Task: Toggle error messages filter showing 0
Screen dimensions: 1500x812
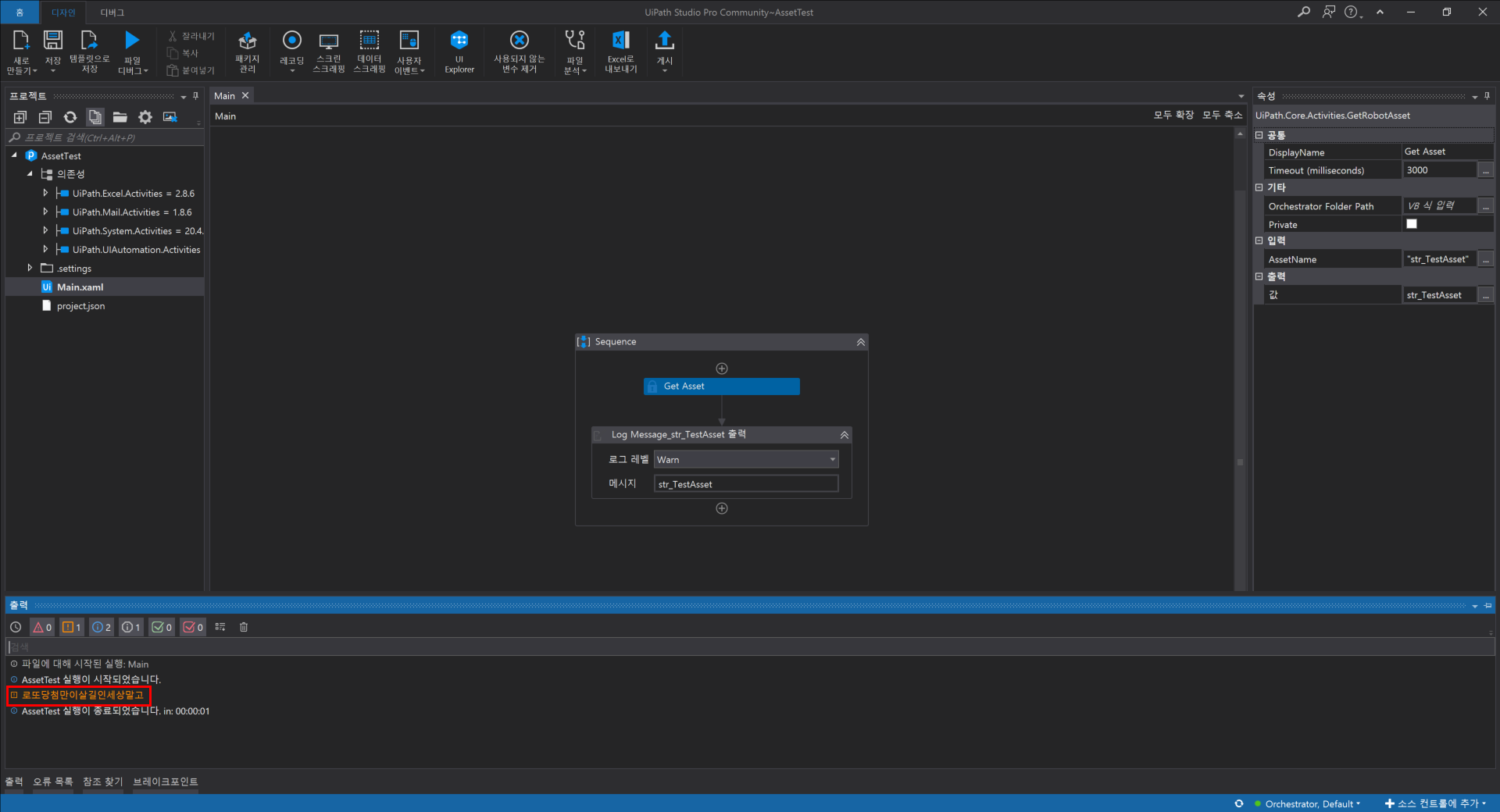Action: [x=42, y=627]
